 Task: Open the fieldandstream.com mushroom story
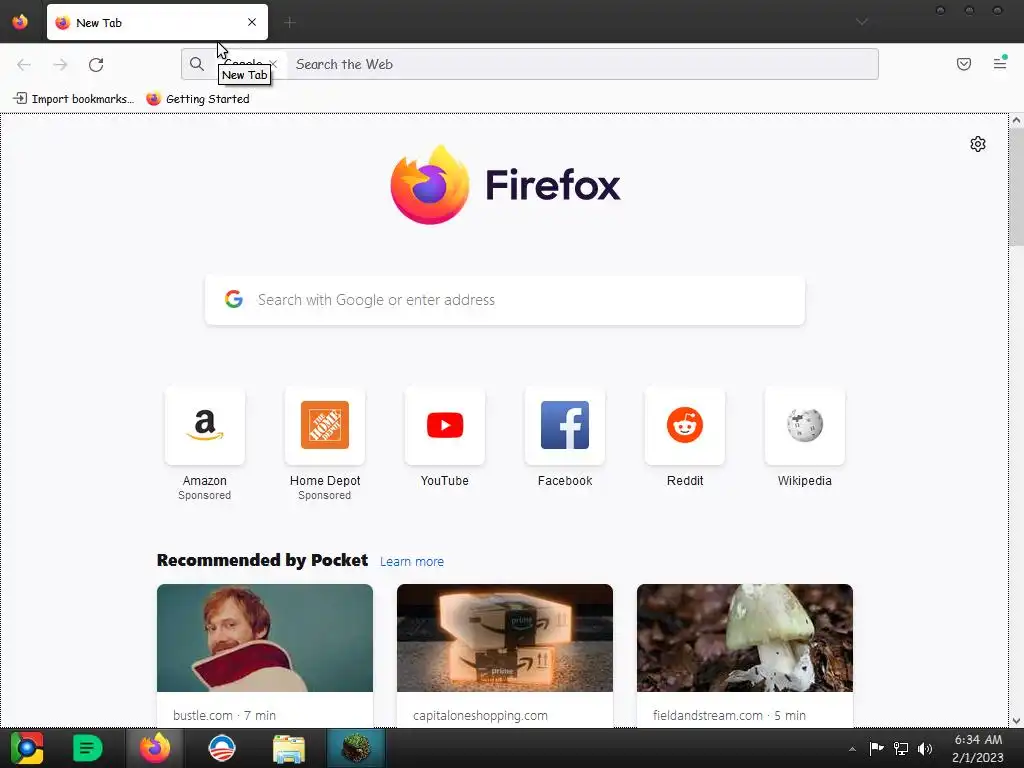click(744, 638)
